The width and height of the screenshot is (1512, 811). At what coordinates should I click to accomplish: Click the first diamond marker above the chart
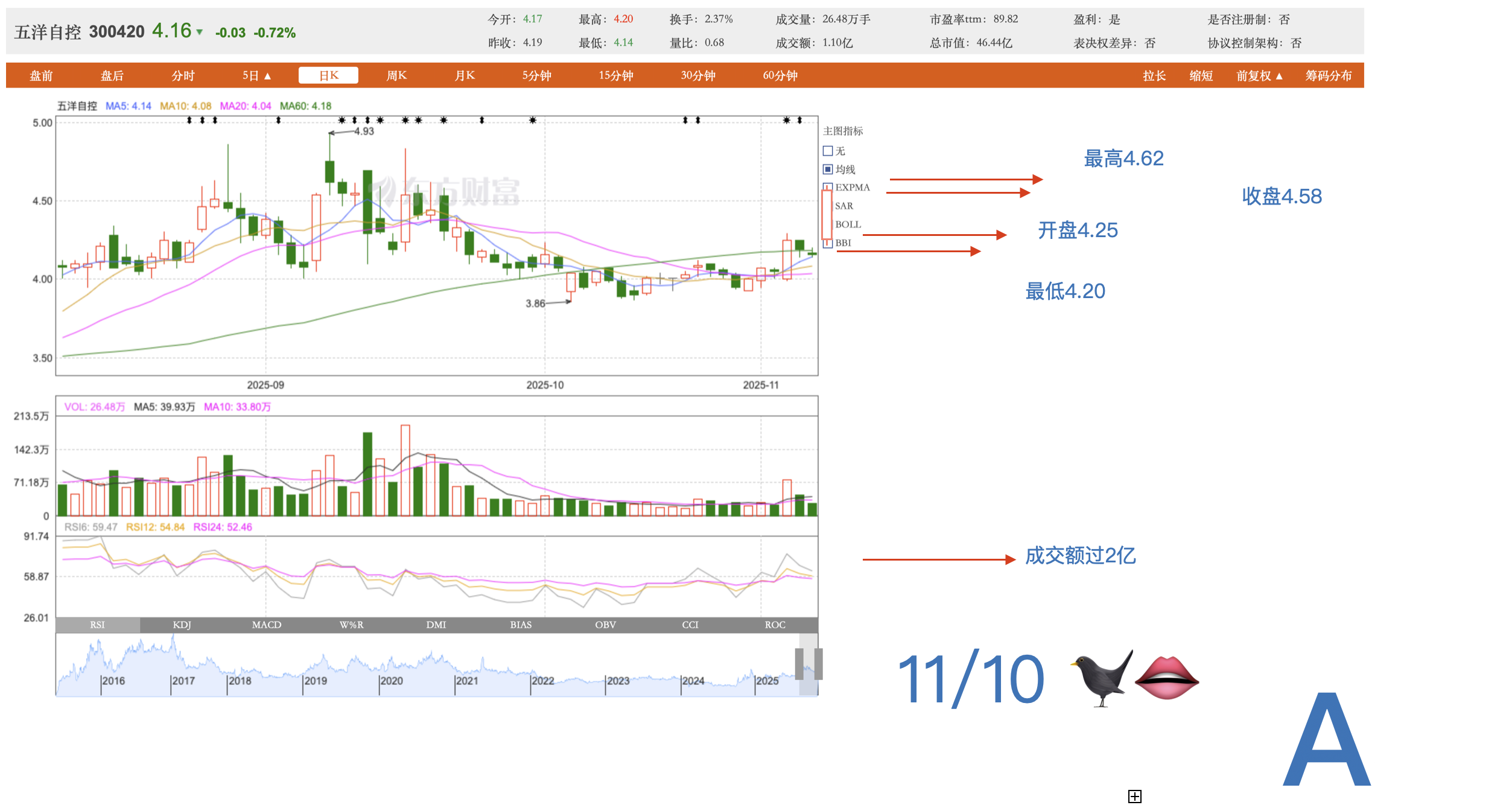coord(189,120)
